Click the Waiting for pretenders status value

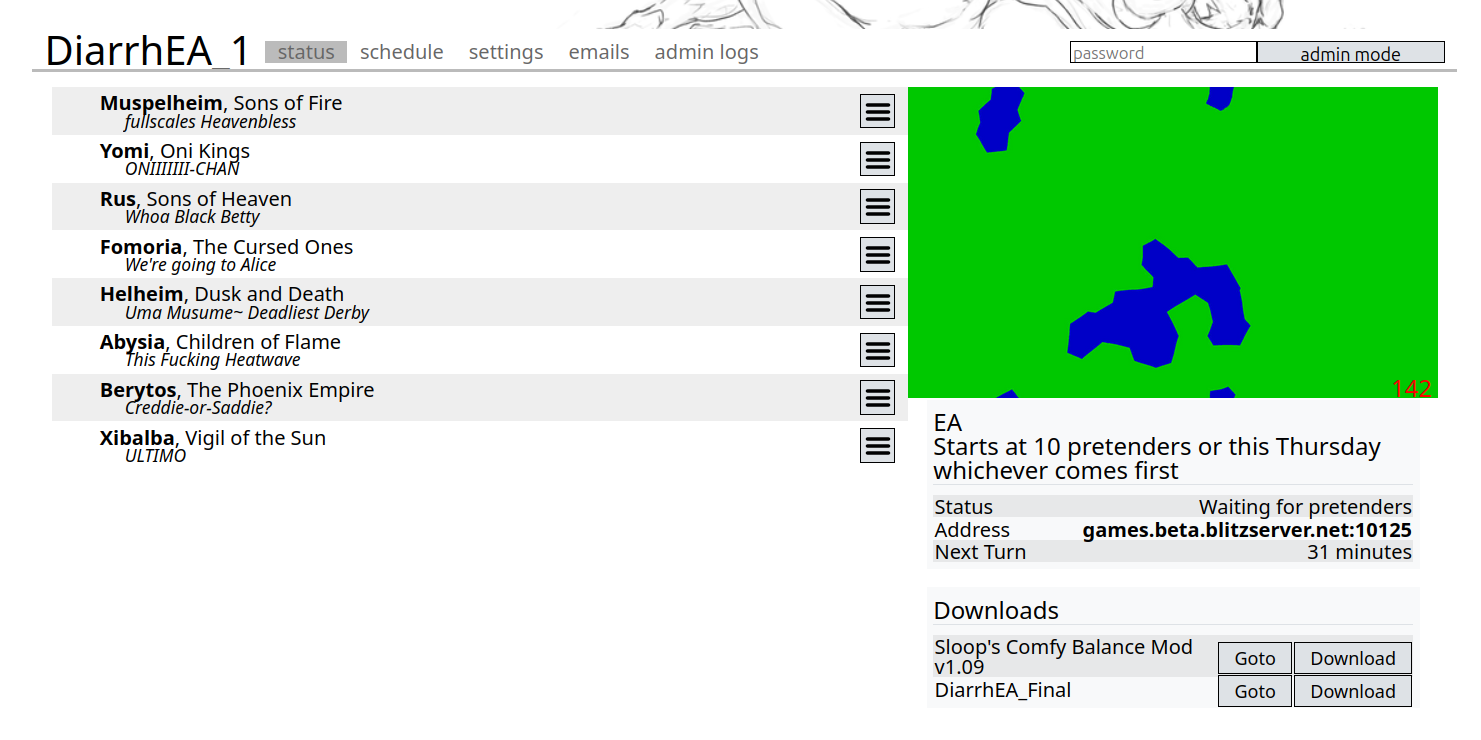(x=1305, y=507)
